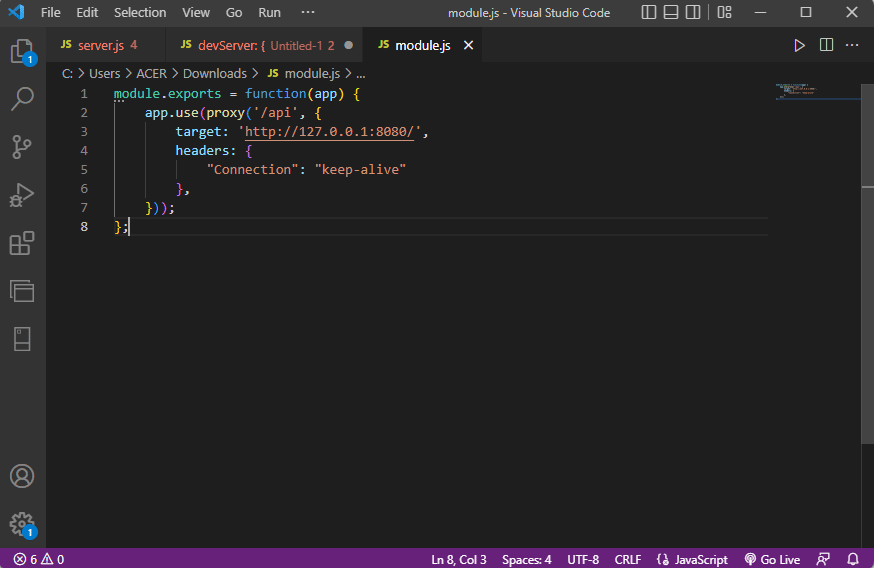Open Customize Layout icon
Screen dimensions: 874x568
point(725,12)
